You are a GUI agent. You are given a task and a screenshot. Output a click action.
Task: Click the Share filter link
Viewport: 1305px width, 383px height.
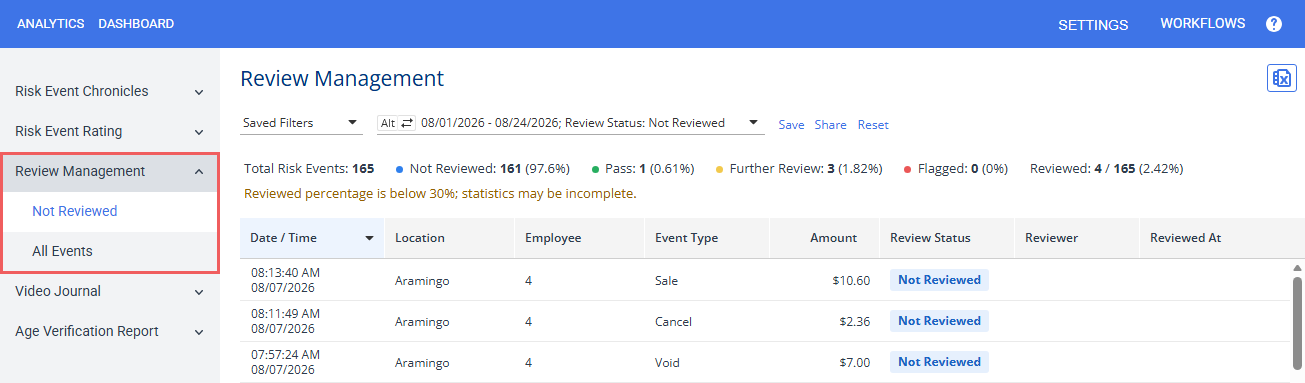coord(830,125)
